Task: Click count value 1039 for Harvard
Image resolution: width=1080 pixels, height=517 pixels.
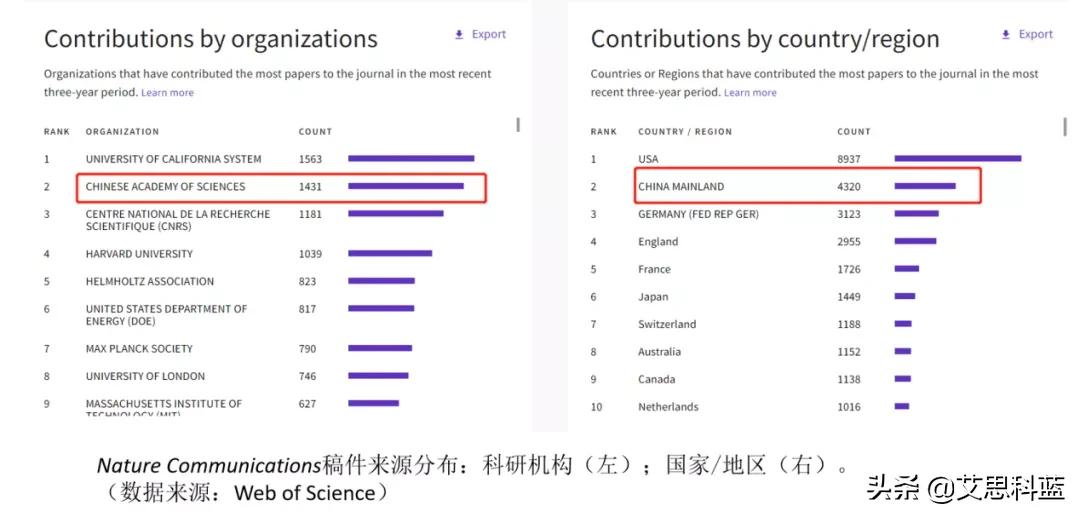Action: point(310,254)
